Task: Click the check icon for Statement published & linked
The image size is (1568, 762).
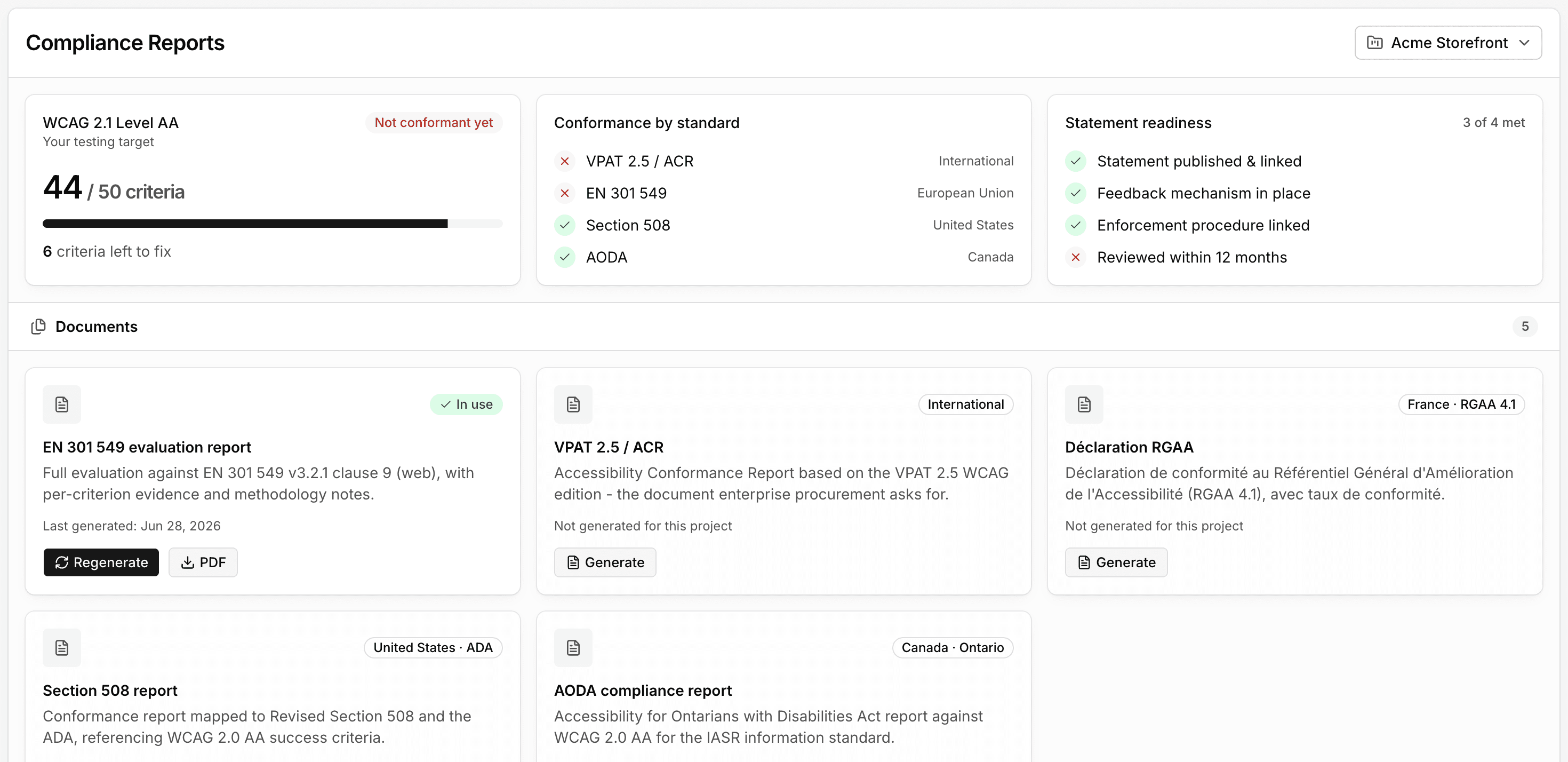Action: (1076, 161)
